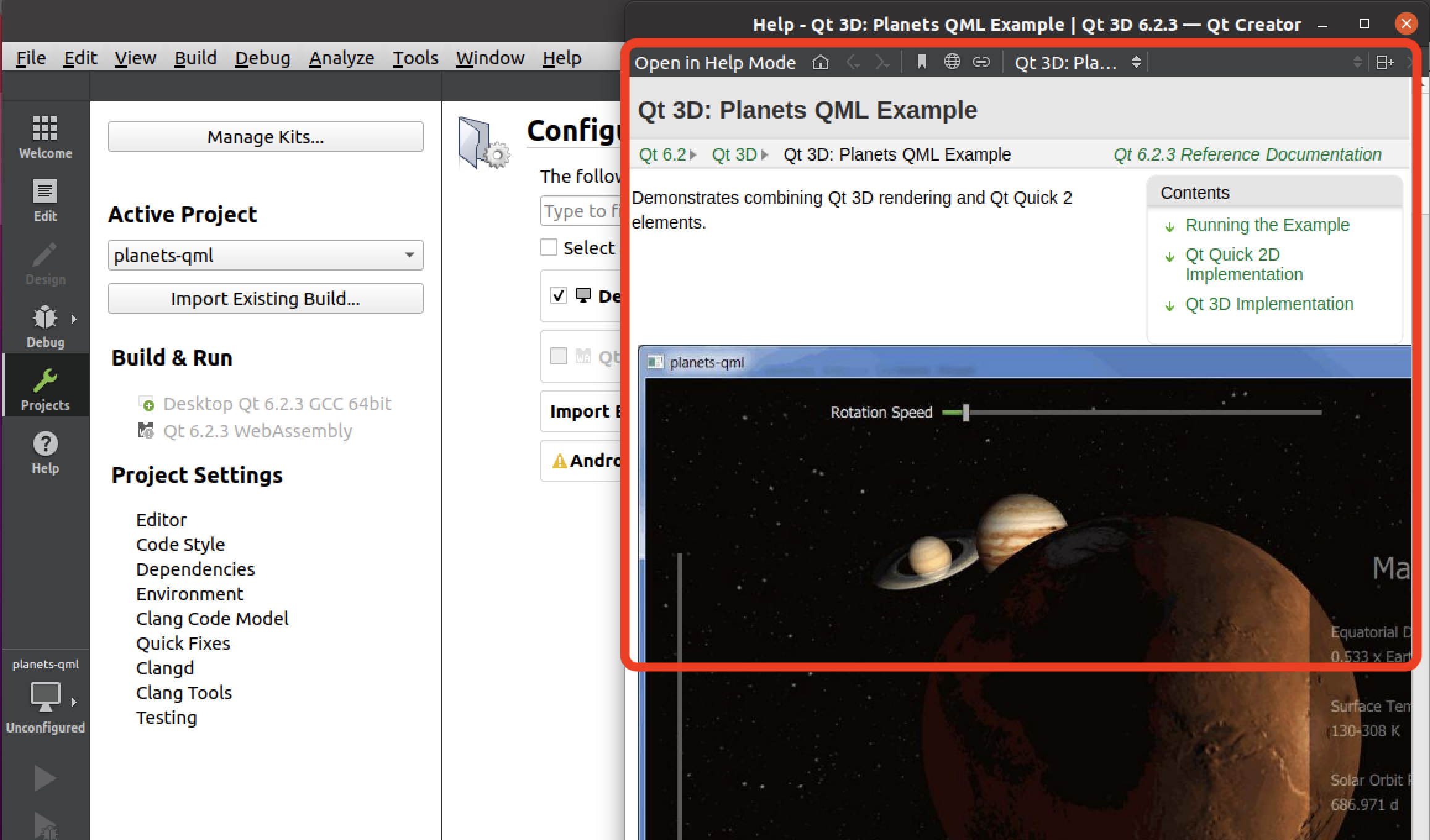Screen dimensions: 1430x840
Task: Uncheck the Desktop kit checkbox
Action: (x=559, y=296)
